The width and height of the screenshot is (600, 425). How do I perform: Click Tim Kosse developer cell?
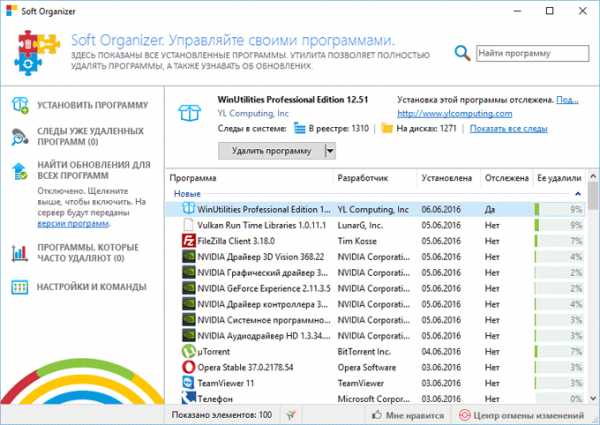point(357,241)
